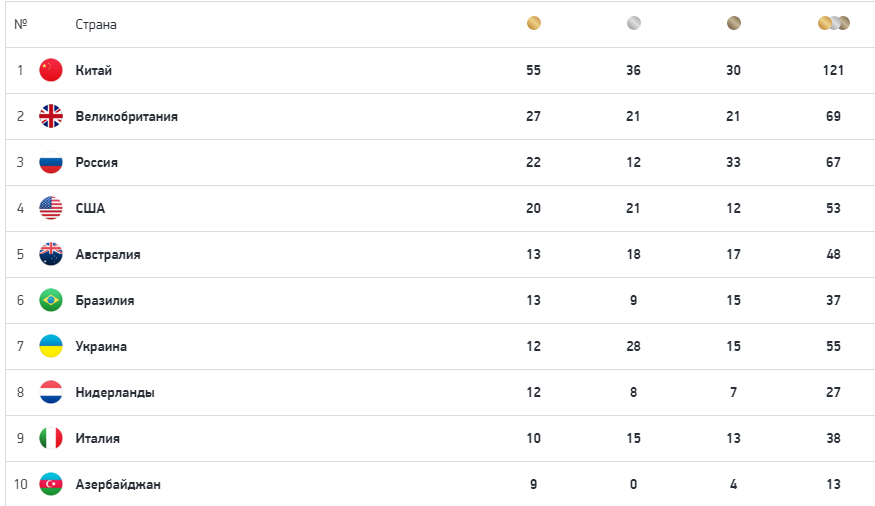Click the USA flag icon
The image size is (875, 506).
click(x=51, y=208)
